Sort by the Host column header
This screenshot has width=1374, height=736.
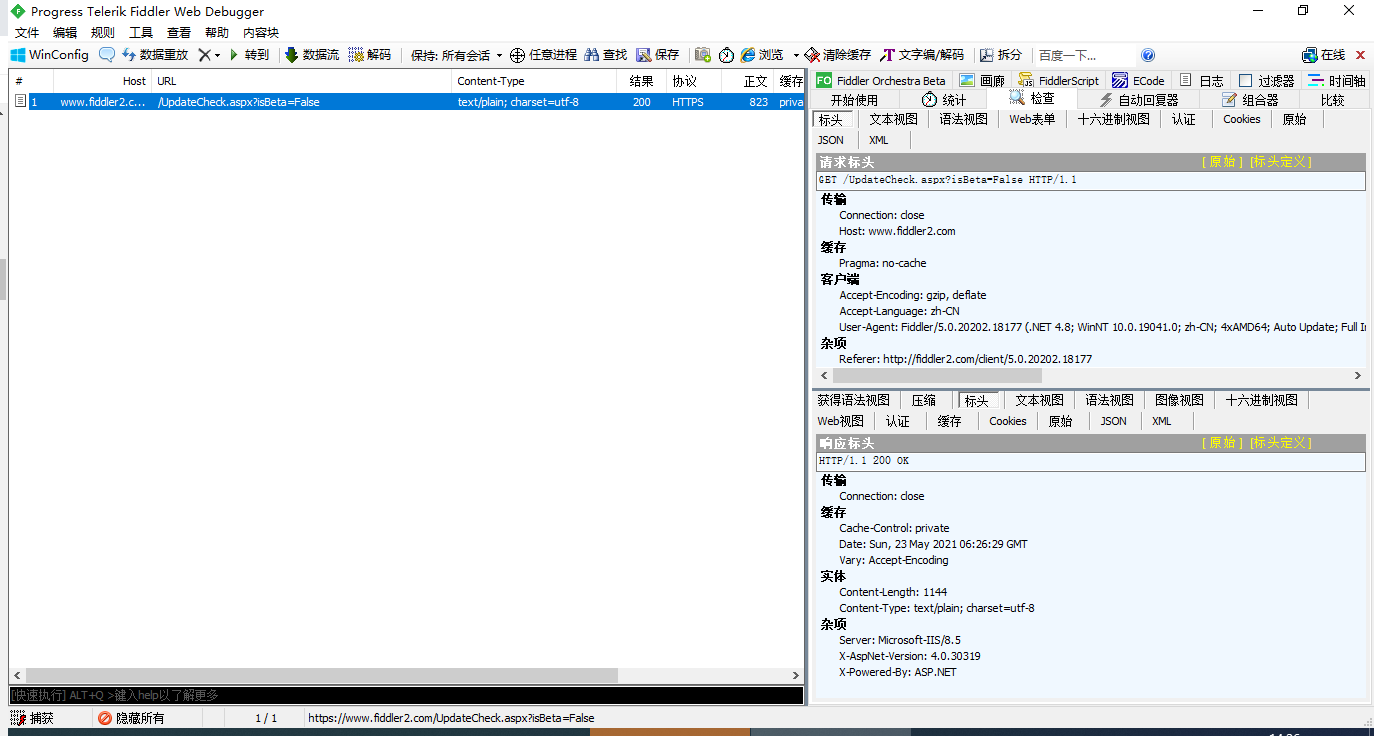point(101,81)
